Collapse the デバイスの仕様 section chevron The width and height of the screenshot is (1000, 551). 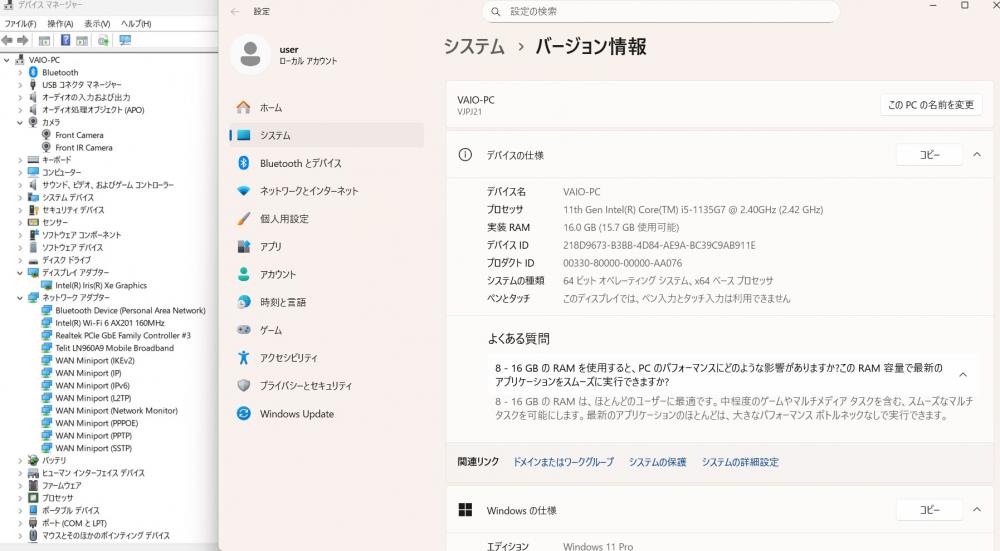[x=976, y=154]
